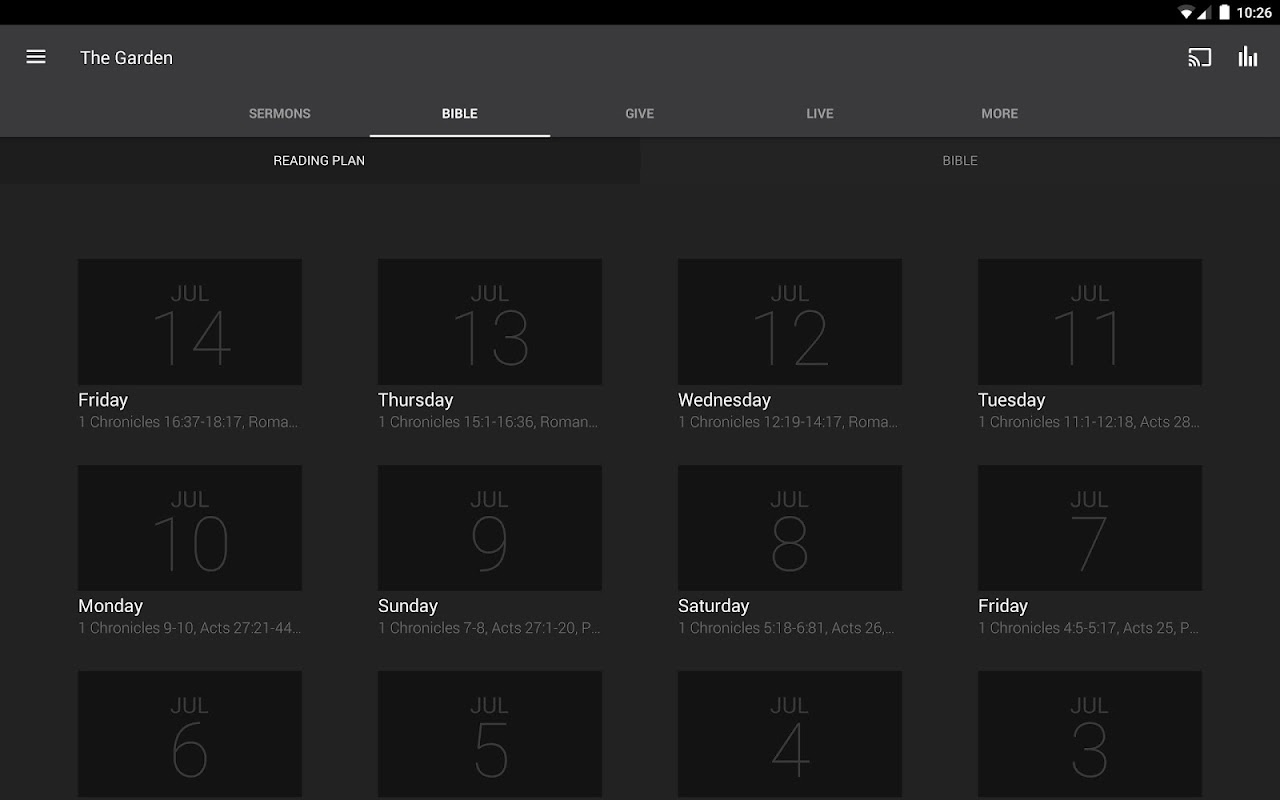Open the audio equalizer bars icon
The image size is (1280, 800).
[1248, 57]
